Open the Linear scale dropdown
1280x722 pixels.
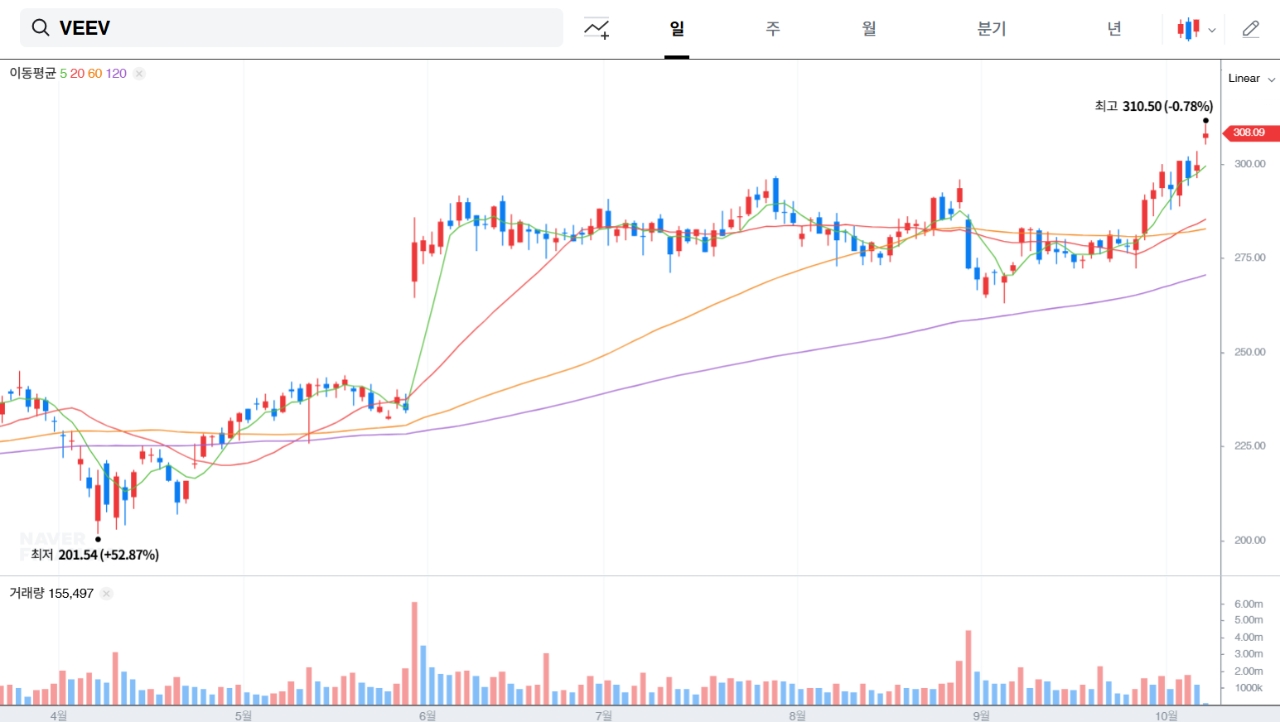tap(1251, 78)
